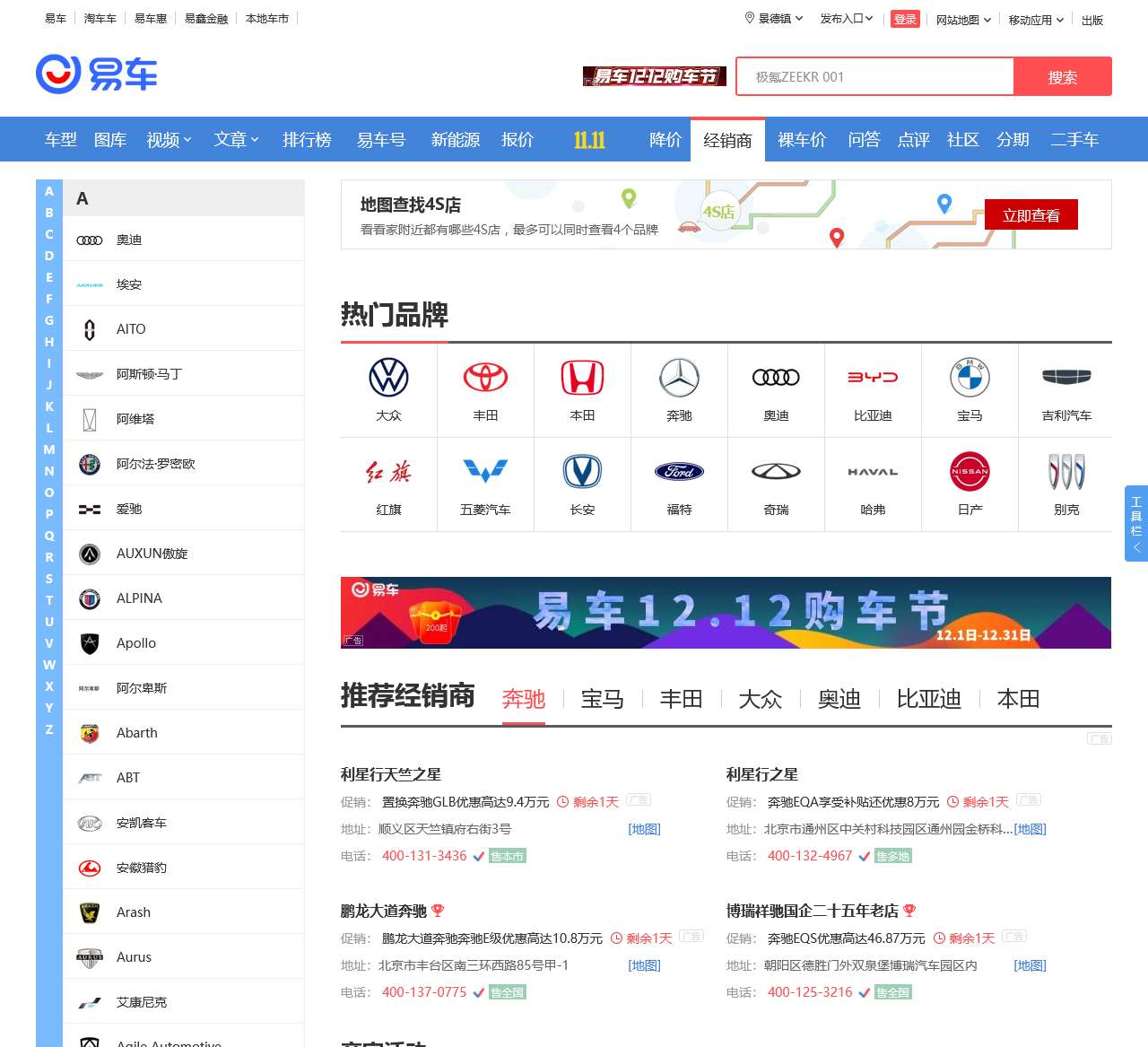This screenshot has width=1148, height=1047.
Task: Click the 立即查看 map button
Action: 1031,214
